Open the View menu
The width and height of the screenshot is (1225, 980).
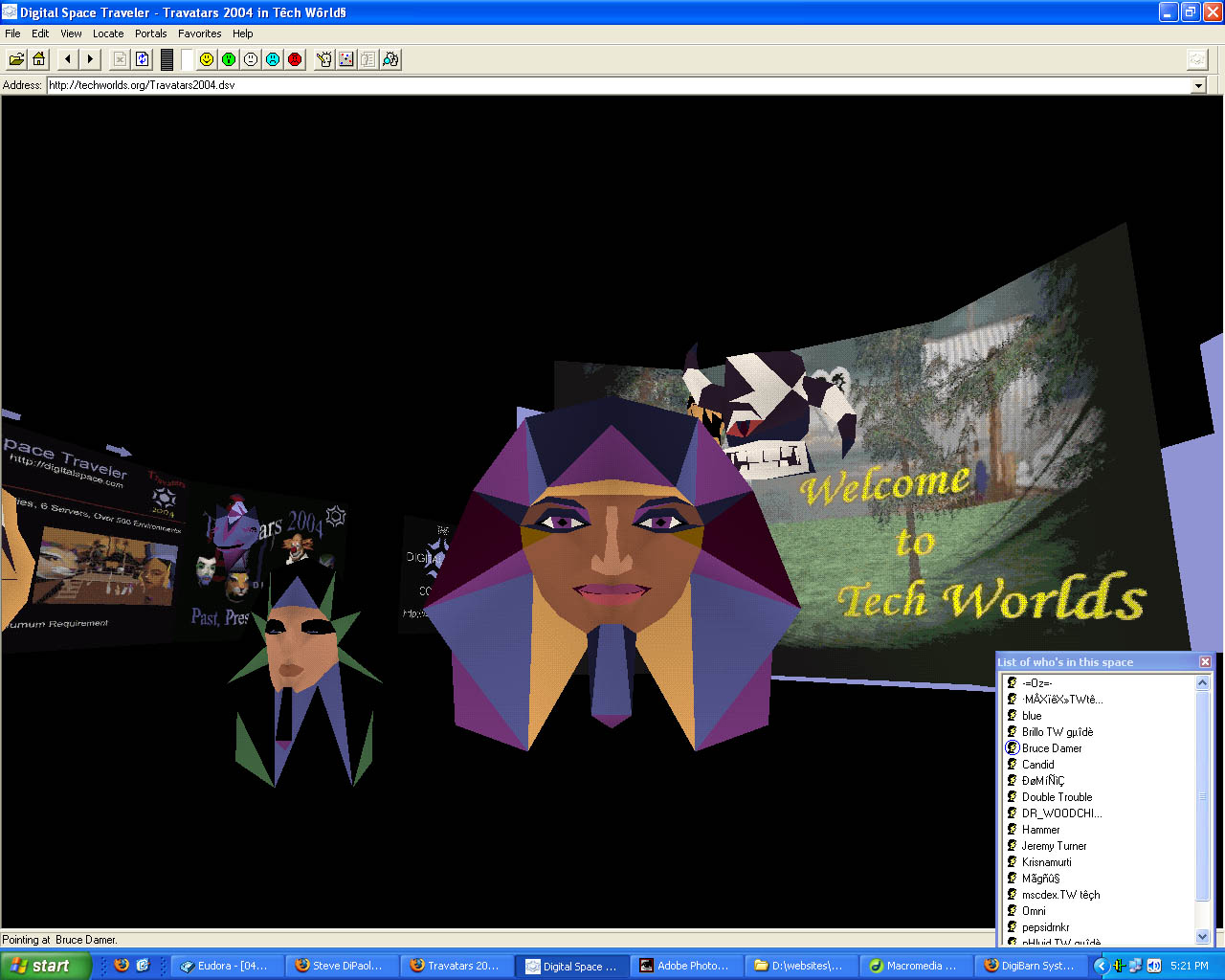tap(71, 33)
